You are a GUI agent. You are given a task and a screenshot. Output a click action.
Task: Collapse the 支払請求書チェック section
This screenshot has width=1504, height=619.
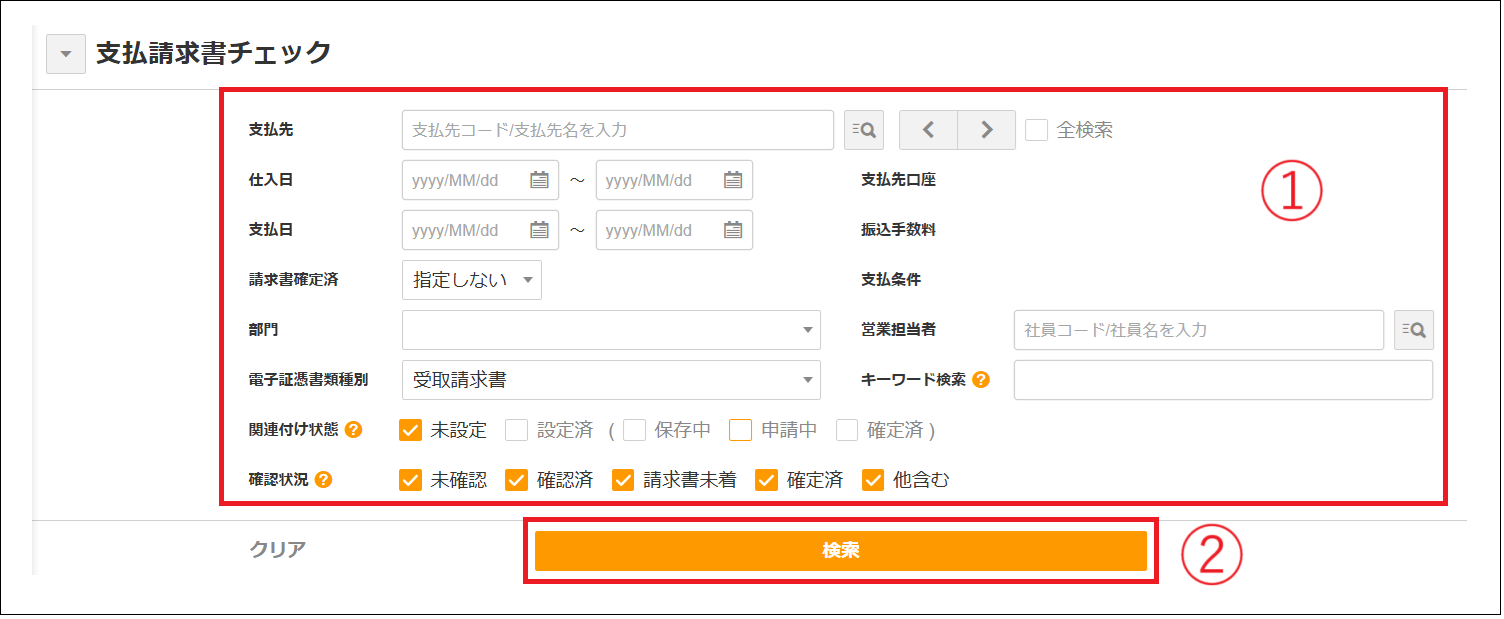[x=66, y=54]
